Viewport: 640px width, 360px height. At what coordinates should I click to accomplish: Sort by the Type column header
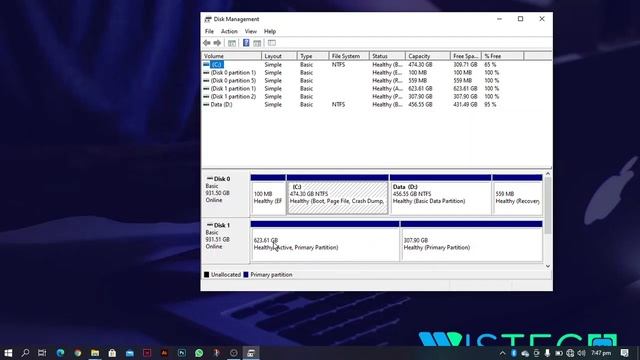click(x=313, y=56)
